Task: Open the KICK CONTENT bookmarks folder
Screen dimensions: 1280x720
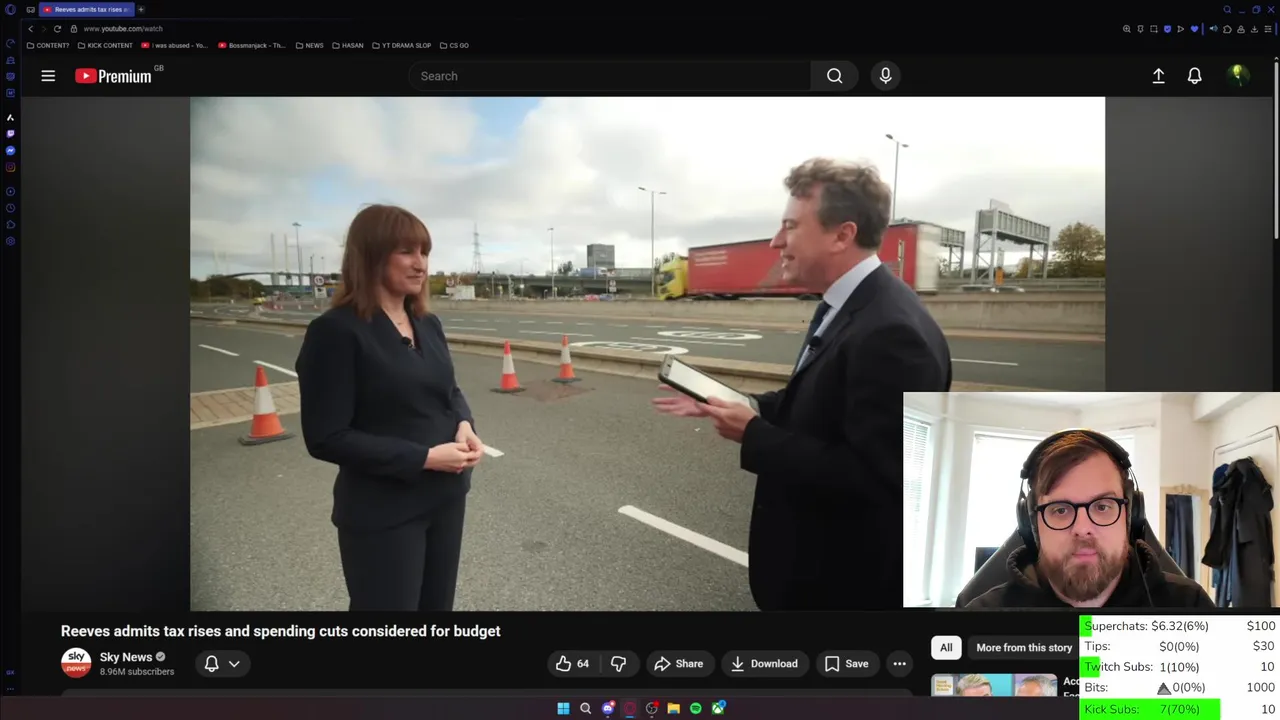Action: 105,45
